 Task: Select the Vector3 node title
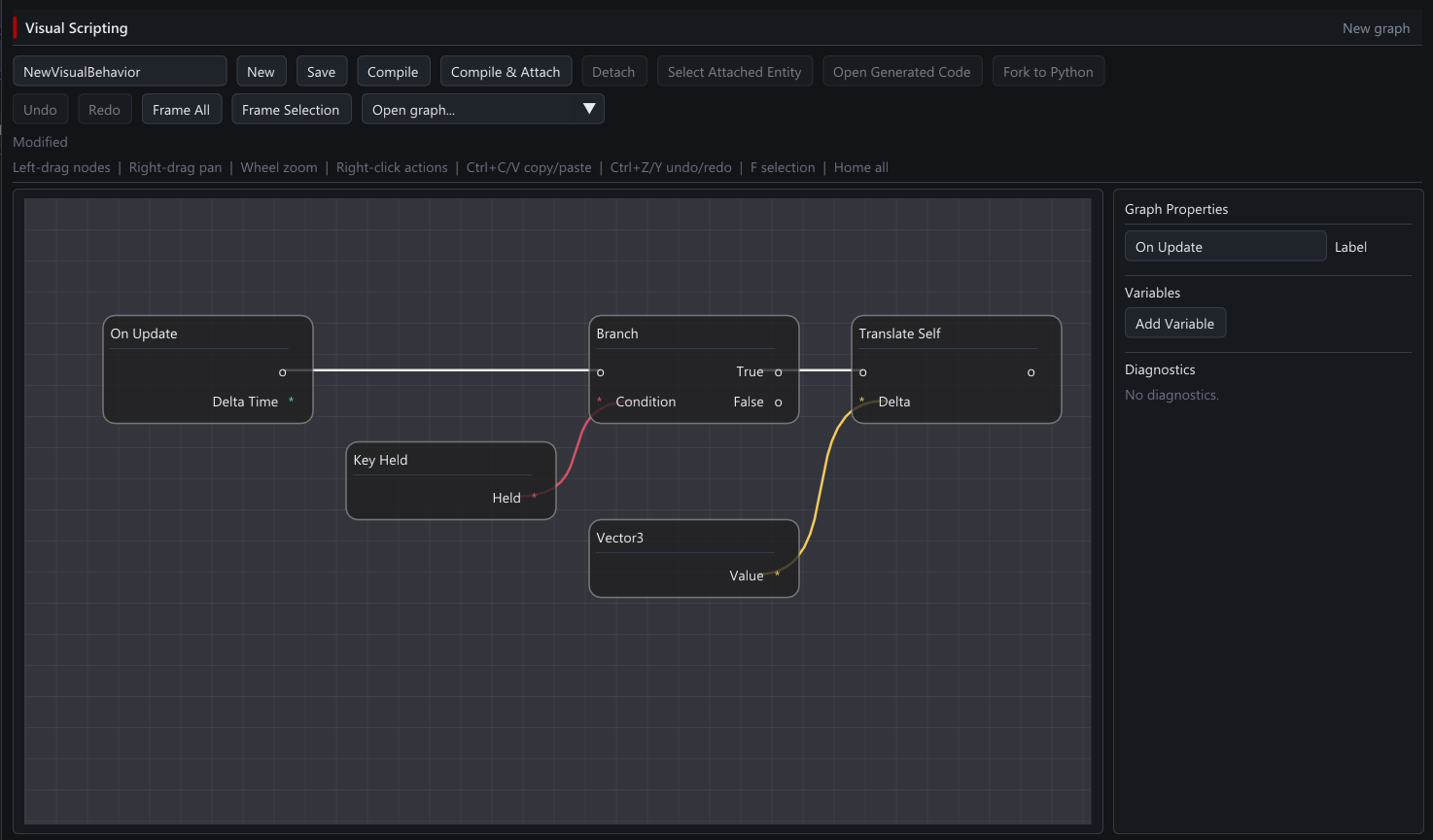click(619, 538)
